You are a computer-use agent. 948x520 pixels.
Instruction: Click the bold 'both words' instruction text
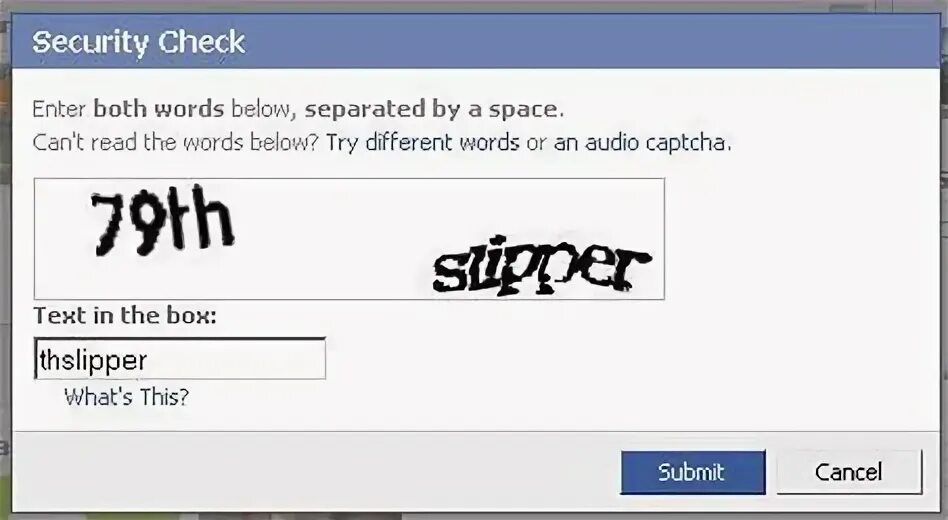tap(159, 109)
